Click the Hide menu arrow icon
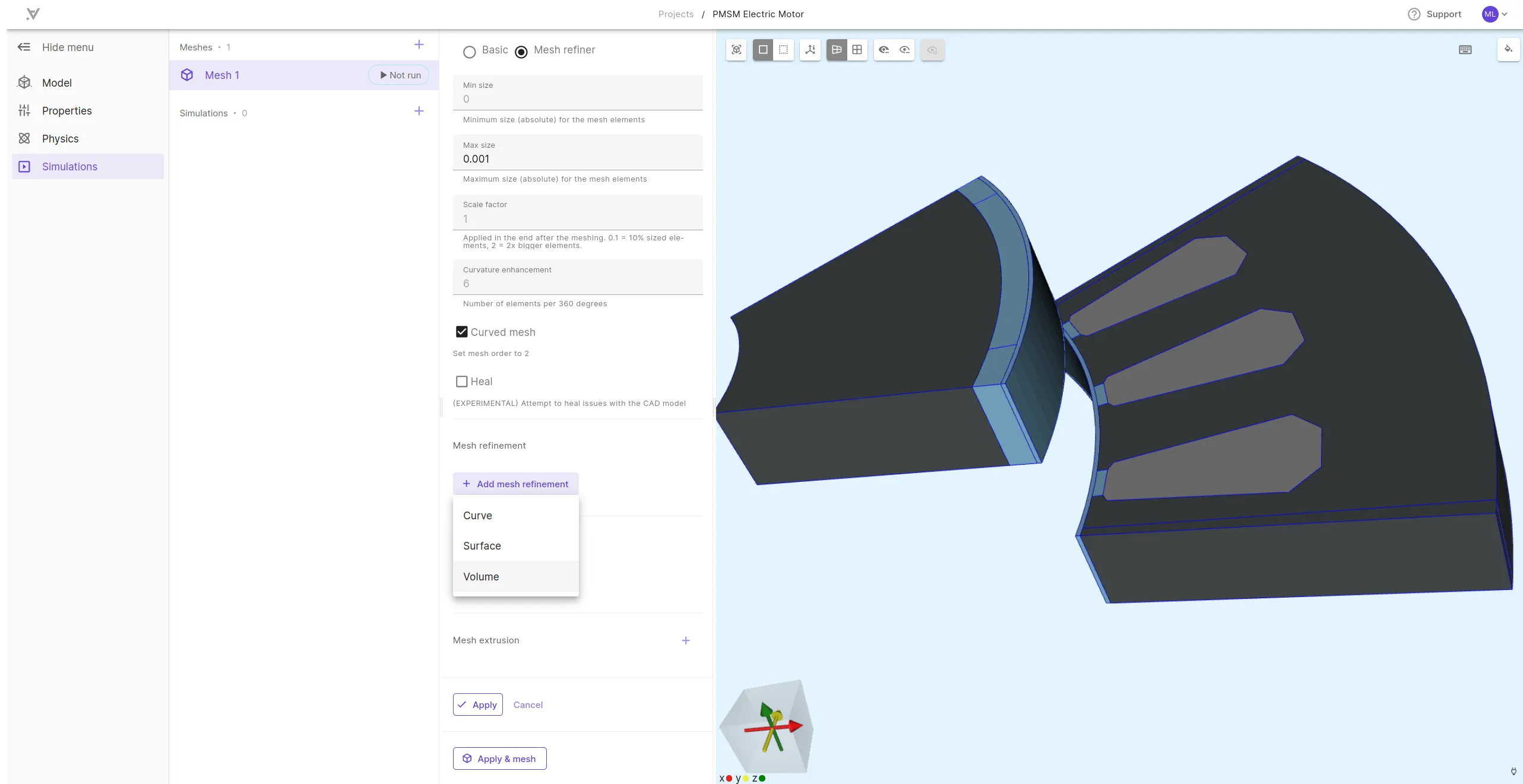1523x784 pixels. point(24,47)
